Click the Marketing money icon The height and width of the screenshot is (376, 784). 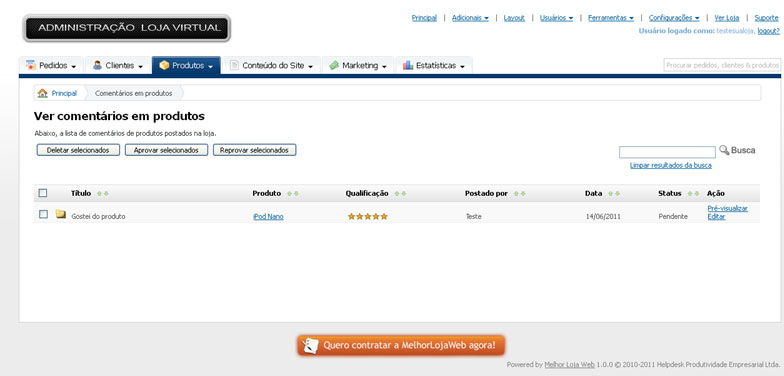pos(334,65)
